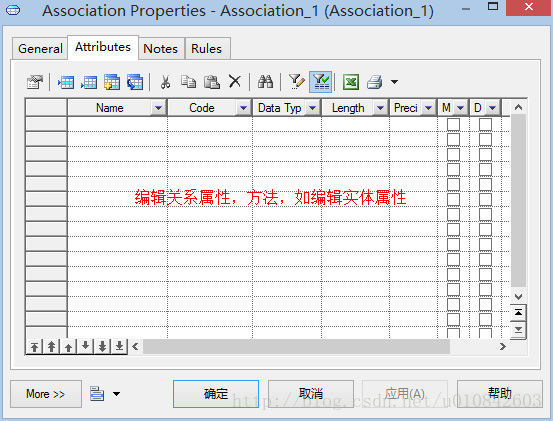Tick the D checkbox in second row

485,139
